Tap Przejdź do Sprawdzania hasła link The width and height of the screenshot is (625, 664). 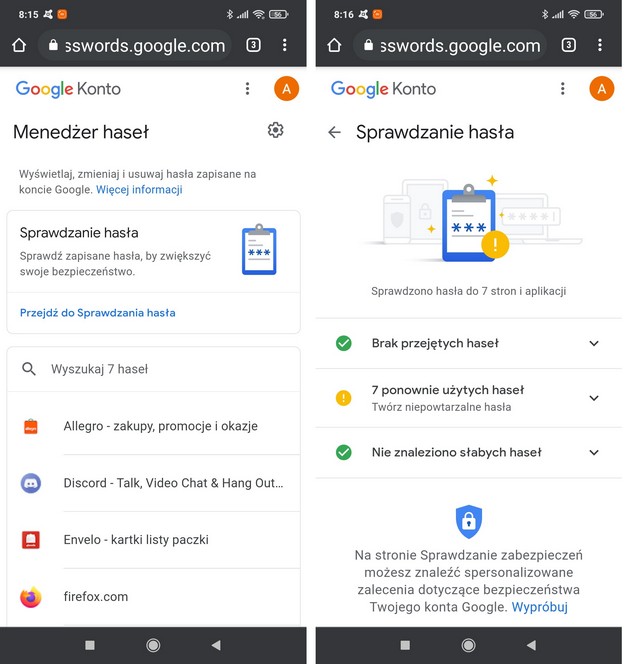coord(98,313)
